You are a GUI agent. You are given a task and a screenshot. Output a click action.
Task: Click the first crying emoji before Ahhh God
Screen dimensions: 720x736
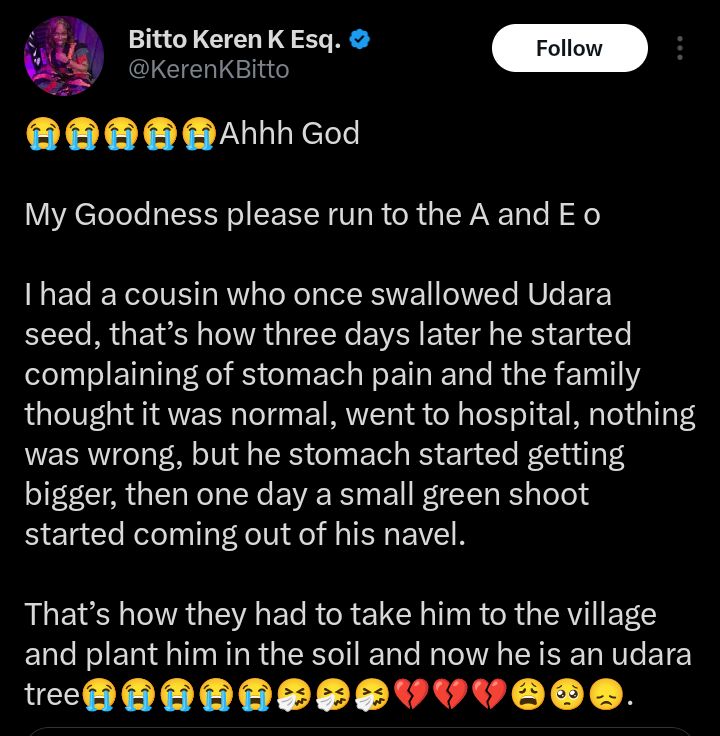[x=44, y=134]
